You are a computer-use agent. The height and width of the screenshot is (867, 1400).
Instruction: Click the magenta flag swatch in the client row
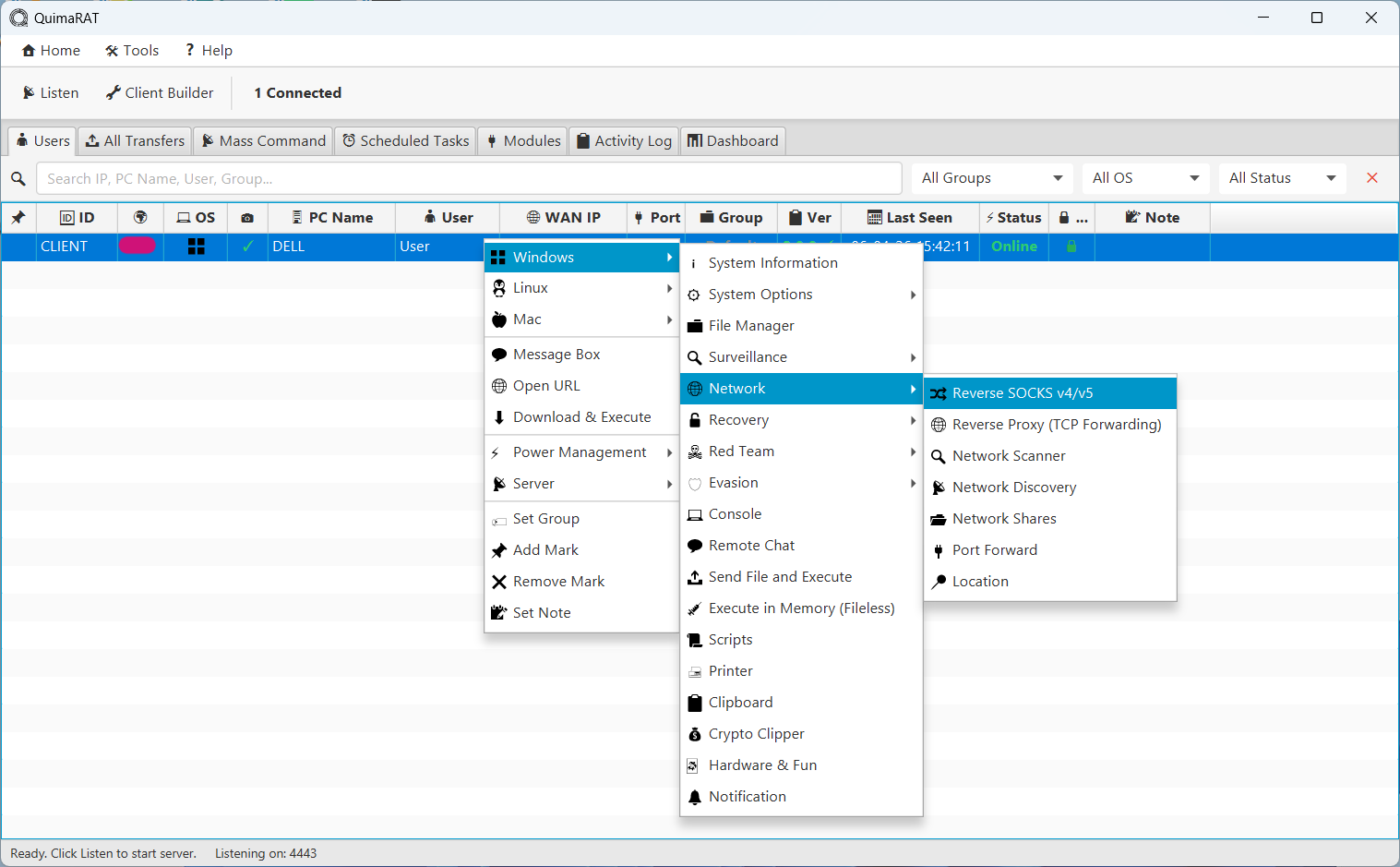[138, 246]
